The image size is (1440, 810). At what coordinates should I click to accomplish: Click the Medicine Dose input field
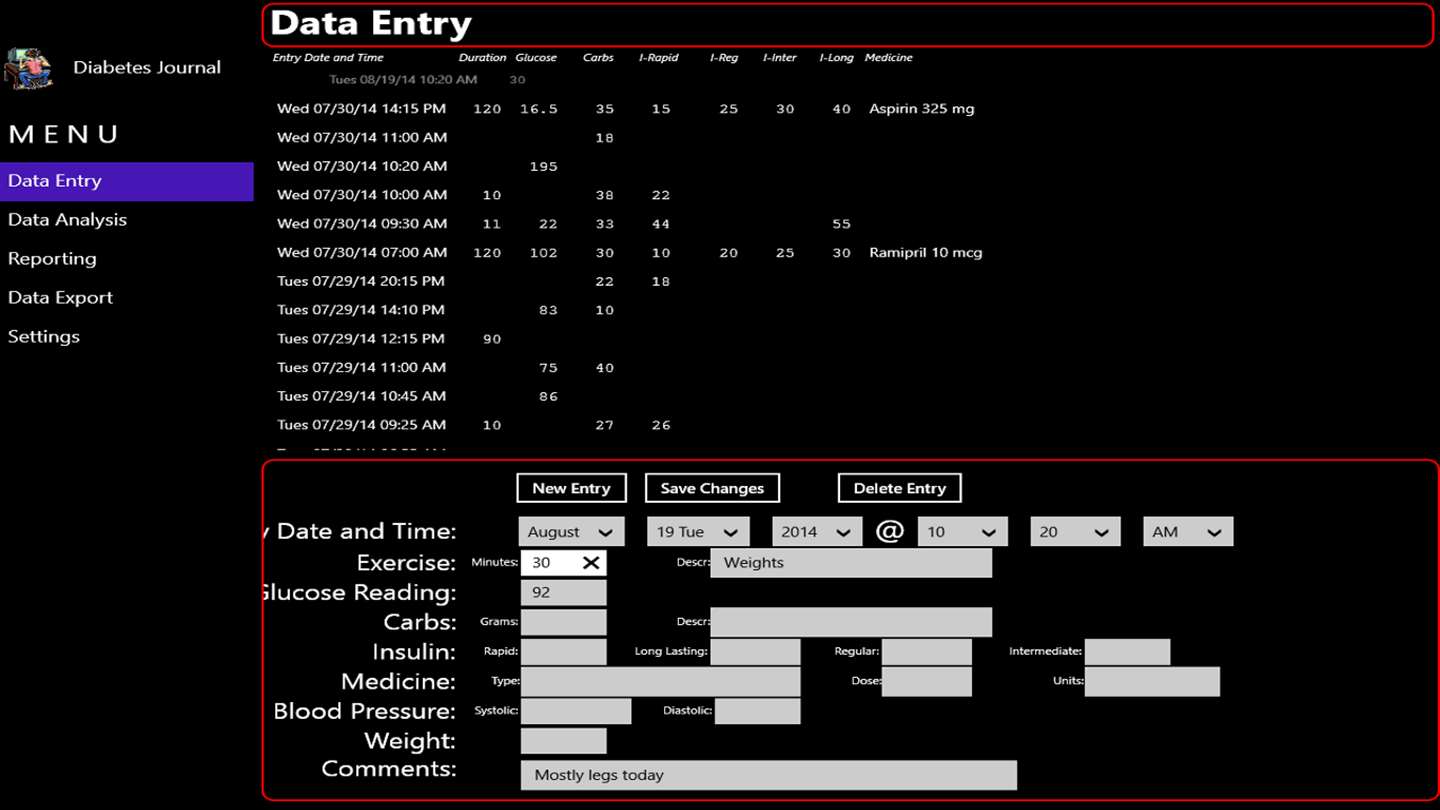coord(926,682)
